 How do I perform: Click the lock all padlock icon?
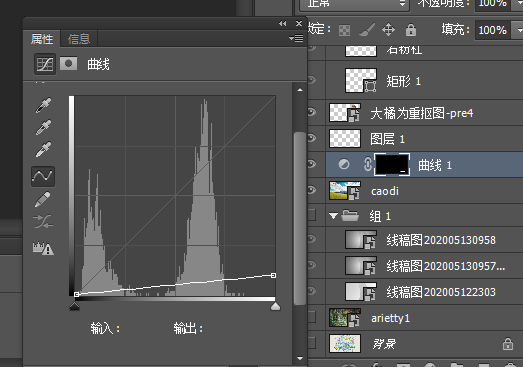pyautogui.click(x=411, y=30)
